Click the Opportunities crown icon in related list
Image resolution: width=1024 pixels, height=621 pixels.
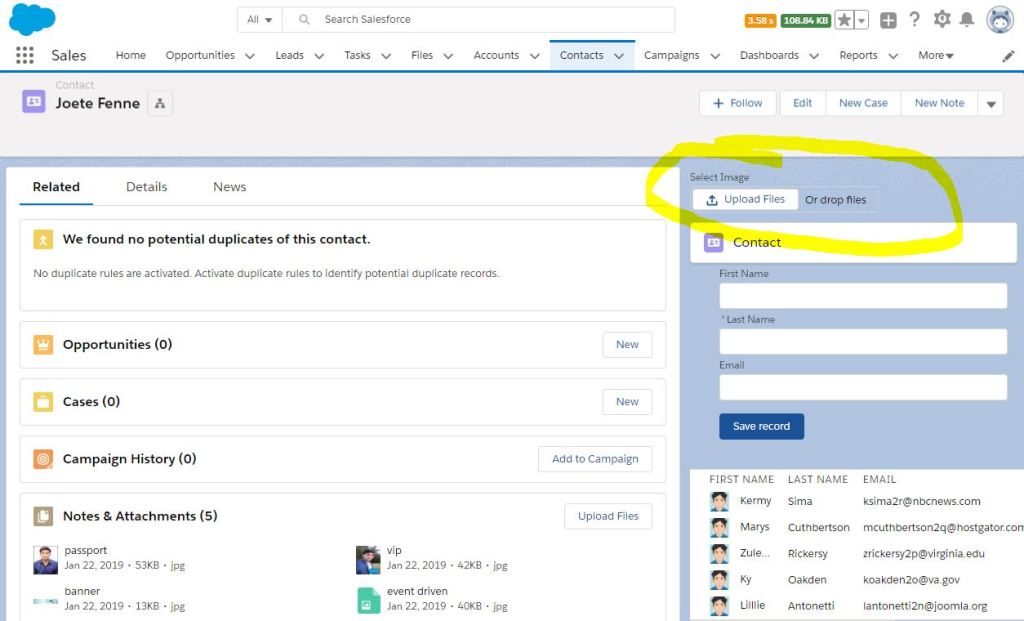coord(43,344)
